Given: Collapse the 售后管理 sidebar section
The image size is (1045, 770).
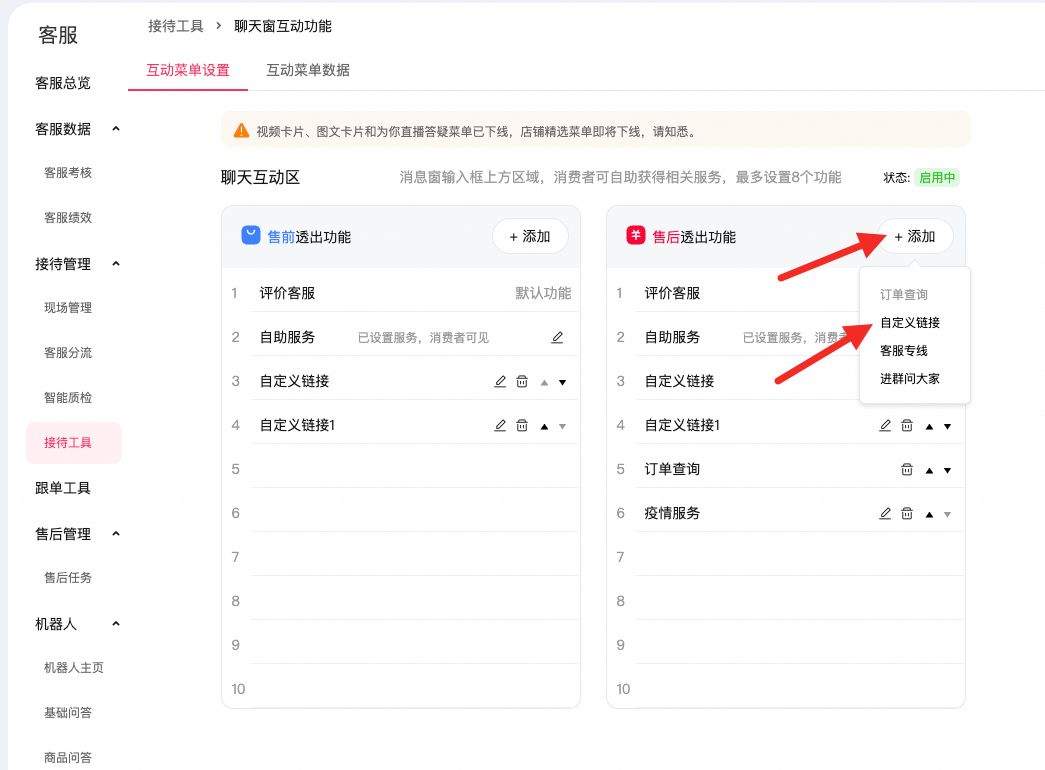Looking at the screenshot, I should pos(116,534).
